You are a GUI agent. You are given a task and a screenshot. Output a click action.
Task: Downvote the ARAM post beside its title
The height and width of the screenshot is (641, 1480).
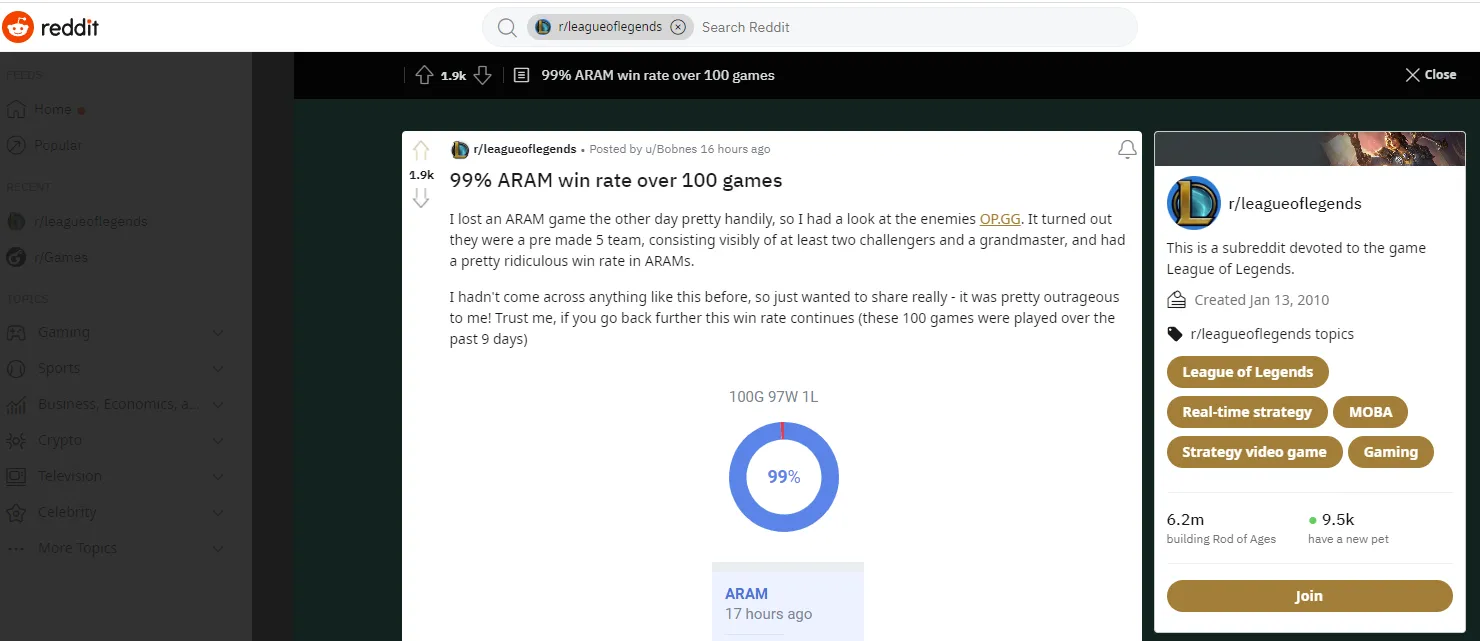click(421, 198)
